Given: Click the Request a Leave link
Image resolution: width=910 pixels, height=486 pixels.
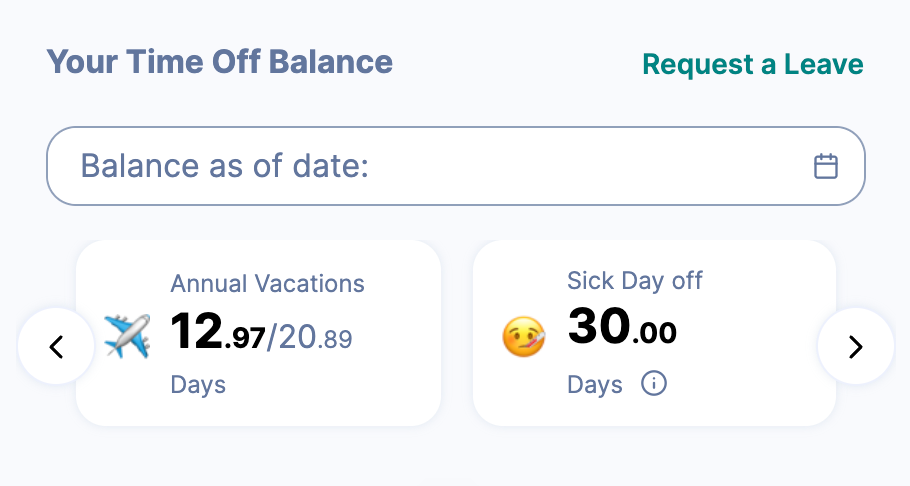Looking at the screenshot, I should tap(752, 64).
